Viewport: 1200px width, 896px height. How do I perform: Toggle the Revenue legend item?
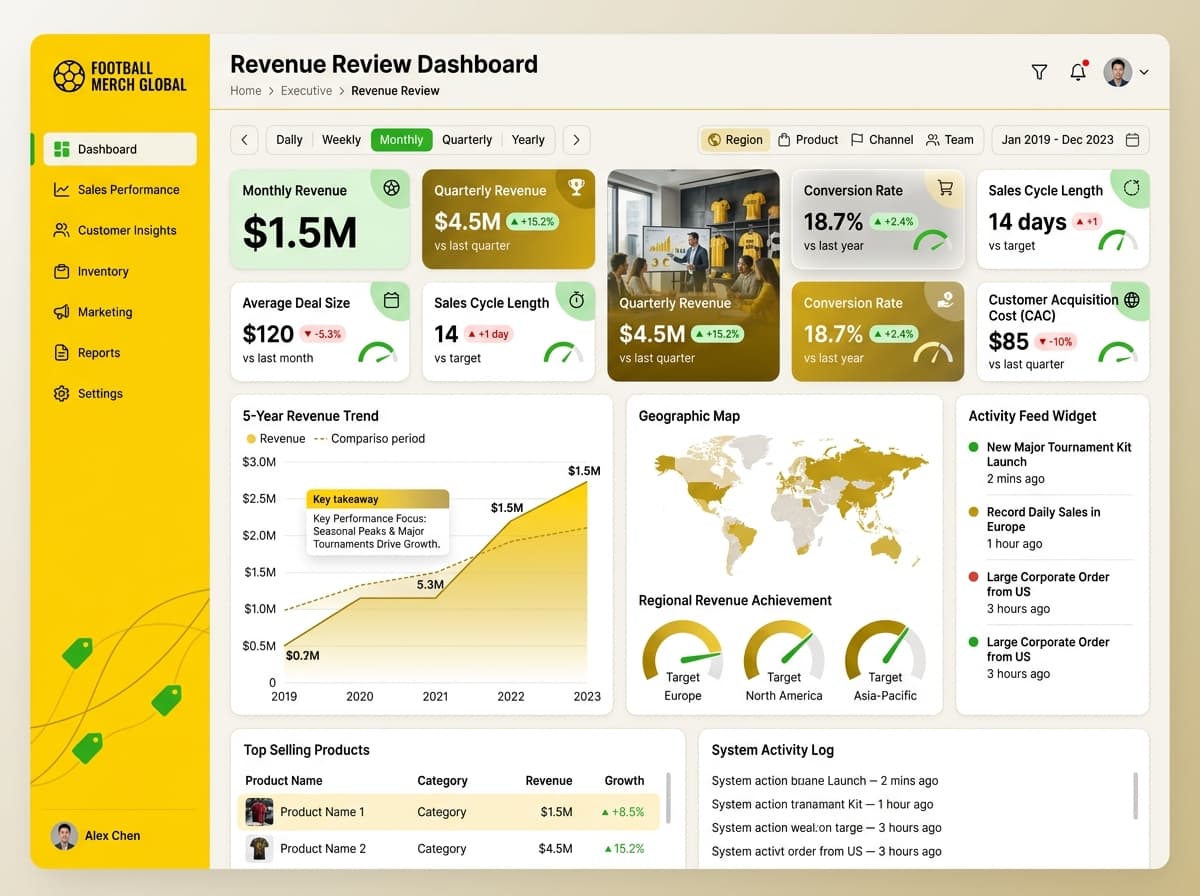tap(275, 438)
